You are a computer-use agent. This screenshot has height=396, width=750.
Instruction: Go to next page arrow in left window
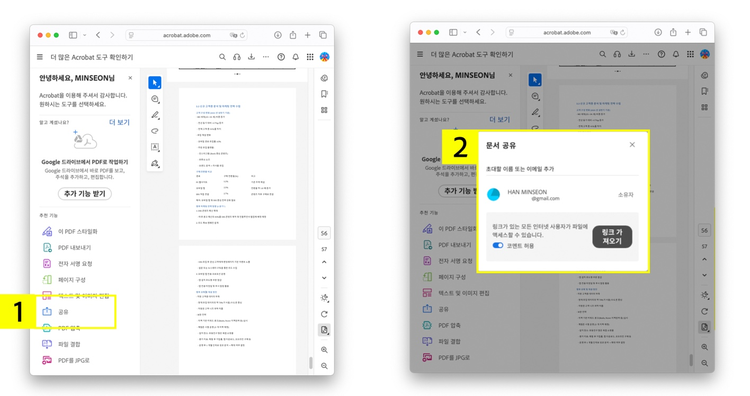[x=324, y=278]
